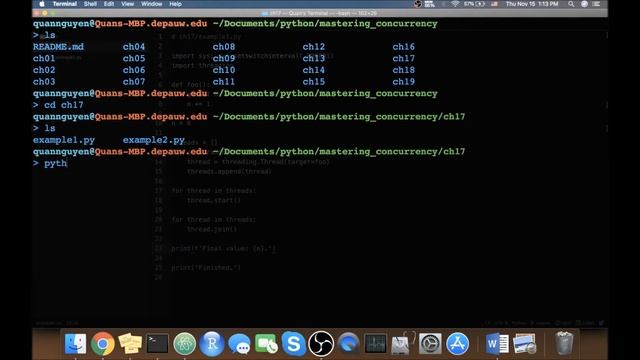Viewport: 640px width, 360px height.
Task: Open System Preferences from the dock
Action: (430, 343)
